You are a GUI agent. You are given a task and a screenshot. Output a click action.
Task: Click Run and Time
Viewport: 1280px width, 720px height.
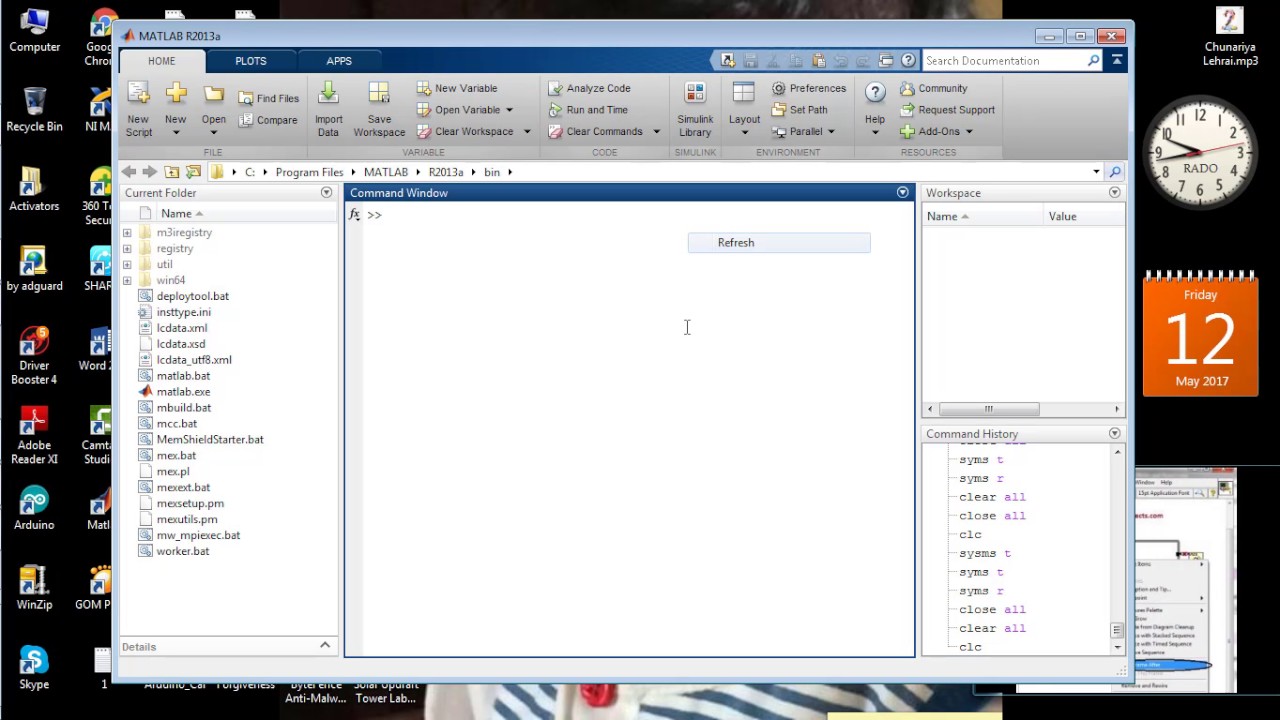[588, 110]
